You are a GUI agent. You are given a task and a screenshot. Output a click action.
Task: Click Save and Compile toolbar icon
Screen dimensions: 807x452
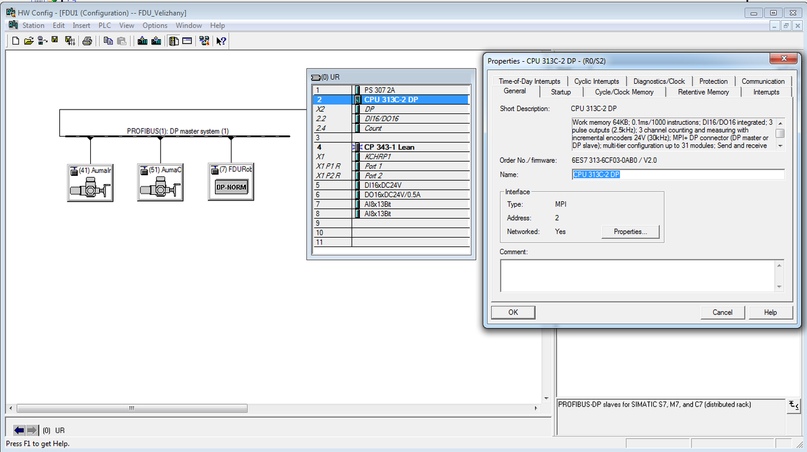tap(69, 41)
